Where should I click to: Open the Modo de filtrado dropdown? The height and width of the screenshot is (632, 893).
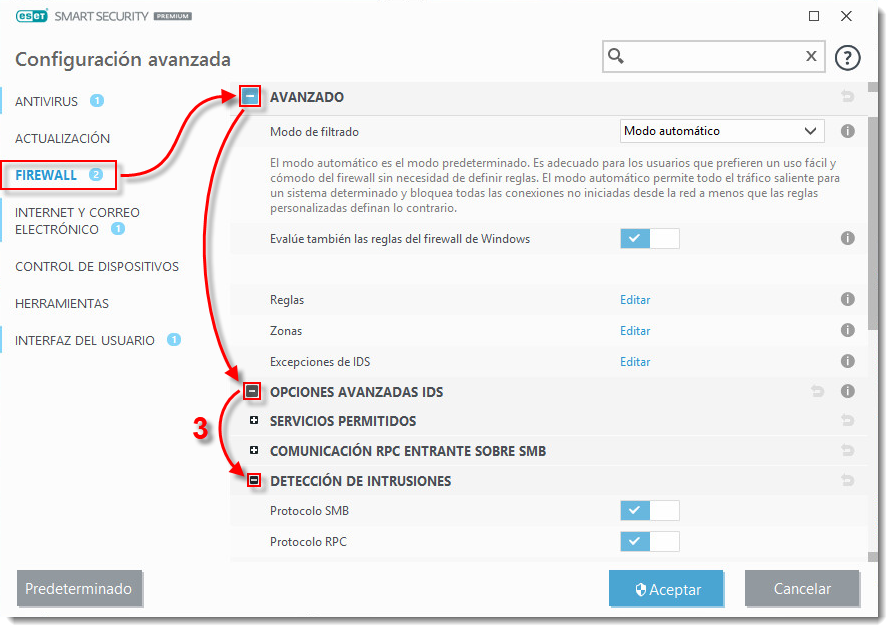pos(721,131)
